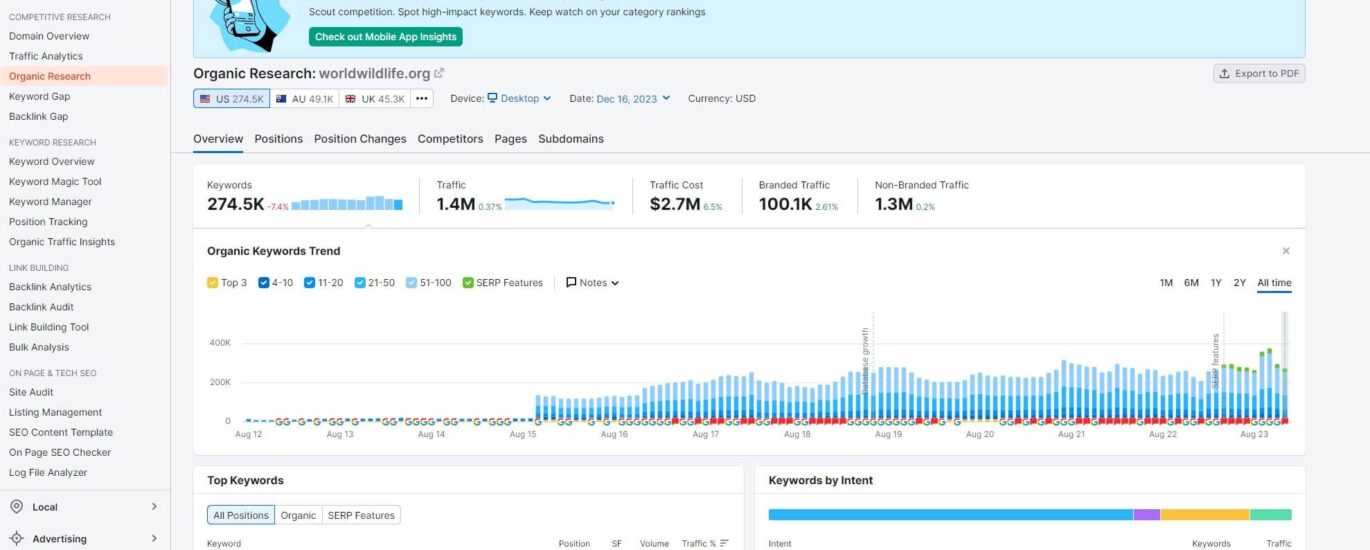Select Organic filter in Top Keywords
Image resolution: width=1370 pixels, height=550 pixels.
pyautogui.click(x=298, y=515)
